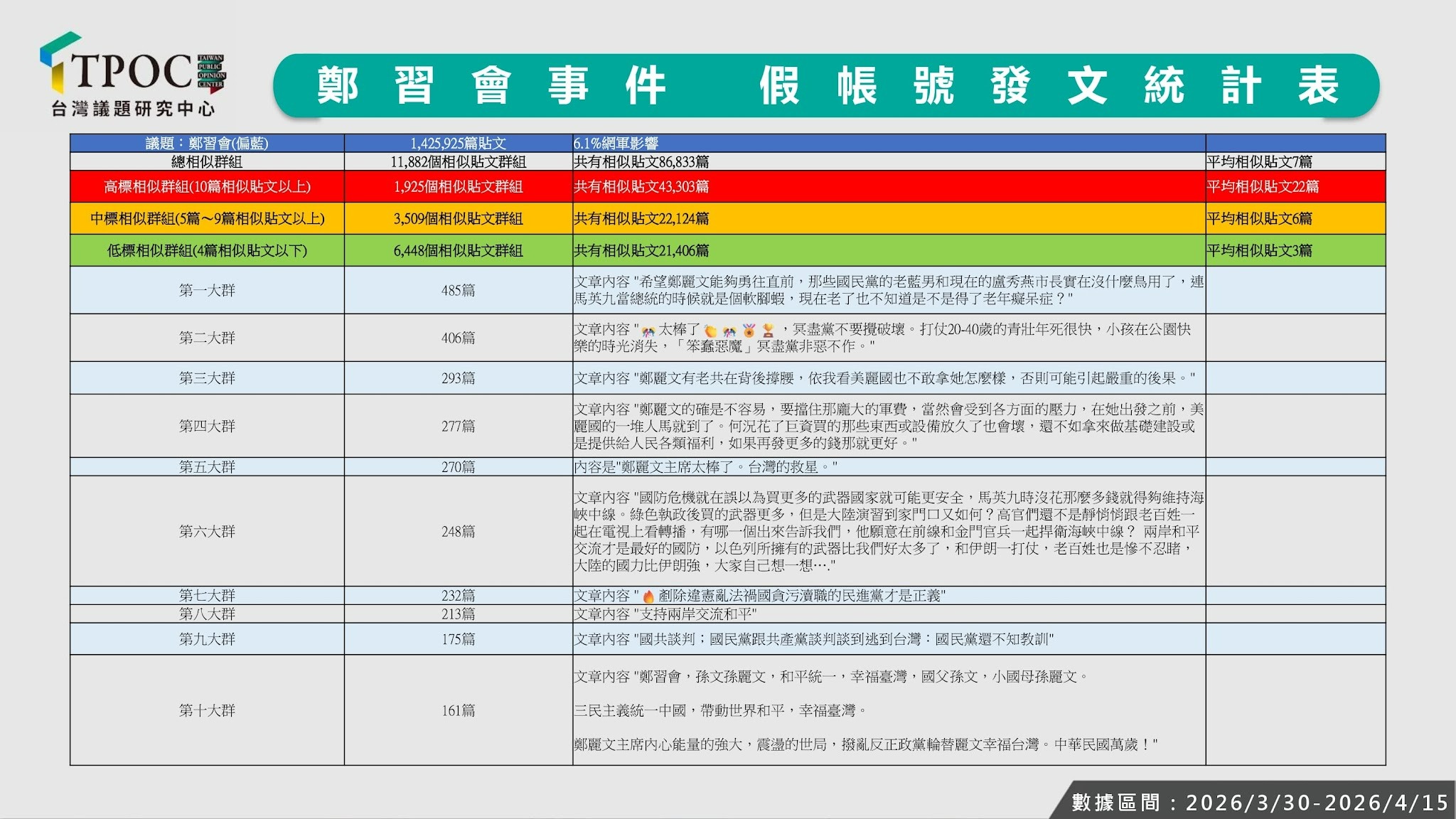The height and width of the screenshot is (819, 1456).
Task: Select the 第一大群 row label
Action: (207, 290)
